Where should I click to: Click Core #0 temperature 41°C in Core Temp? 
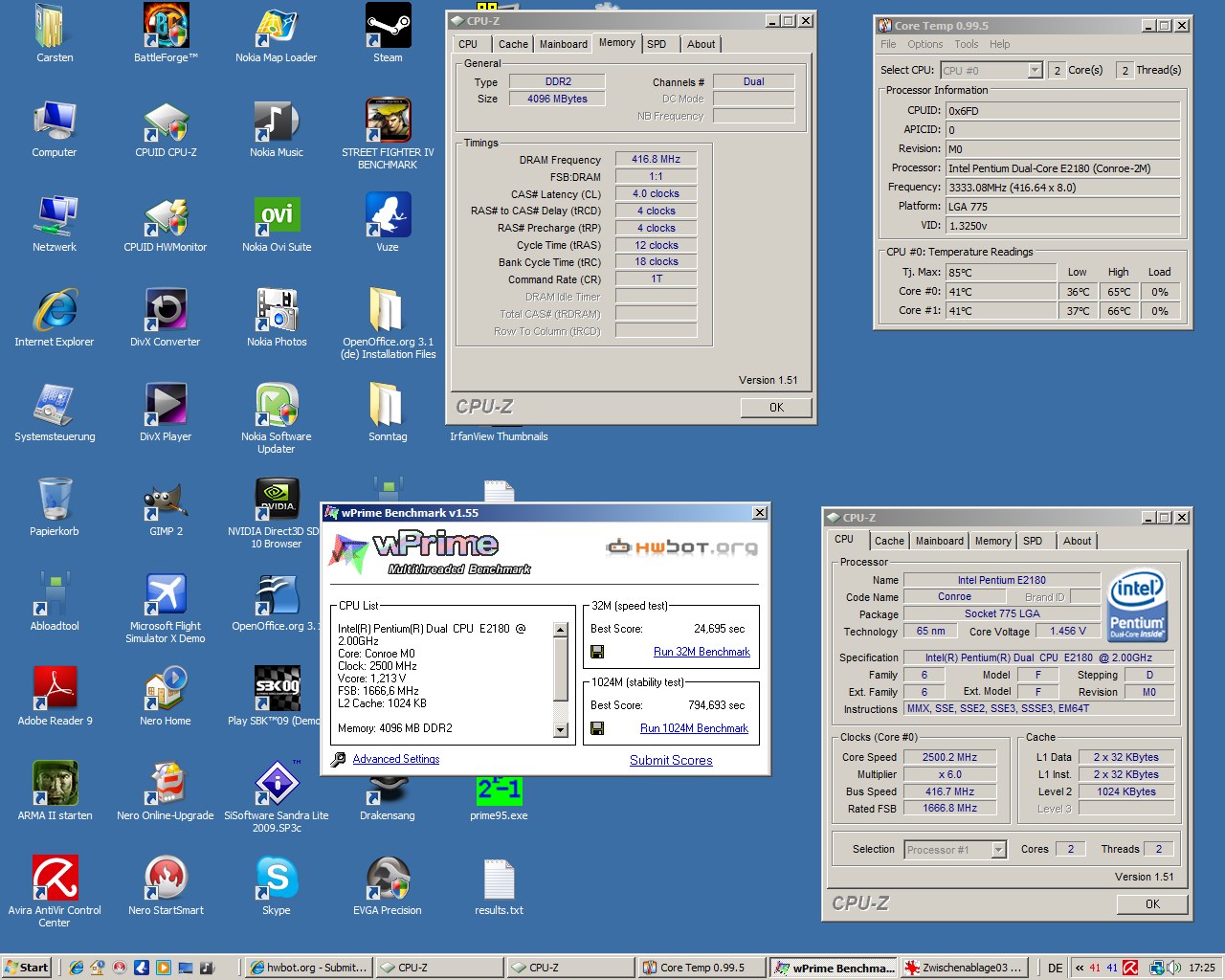(x=1001, y=292)
